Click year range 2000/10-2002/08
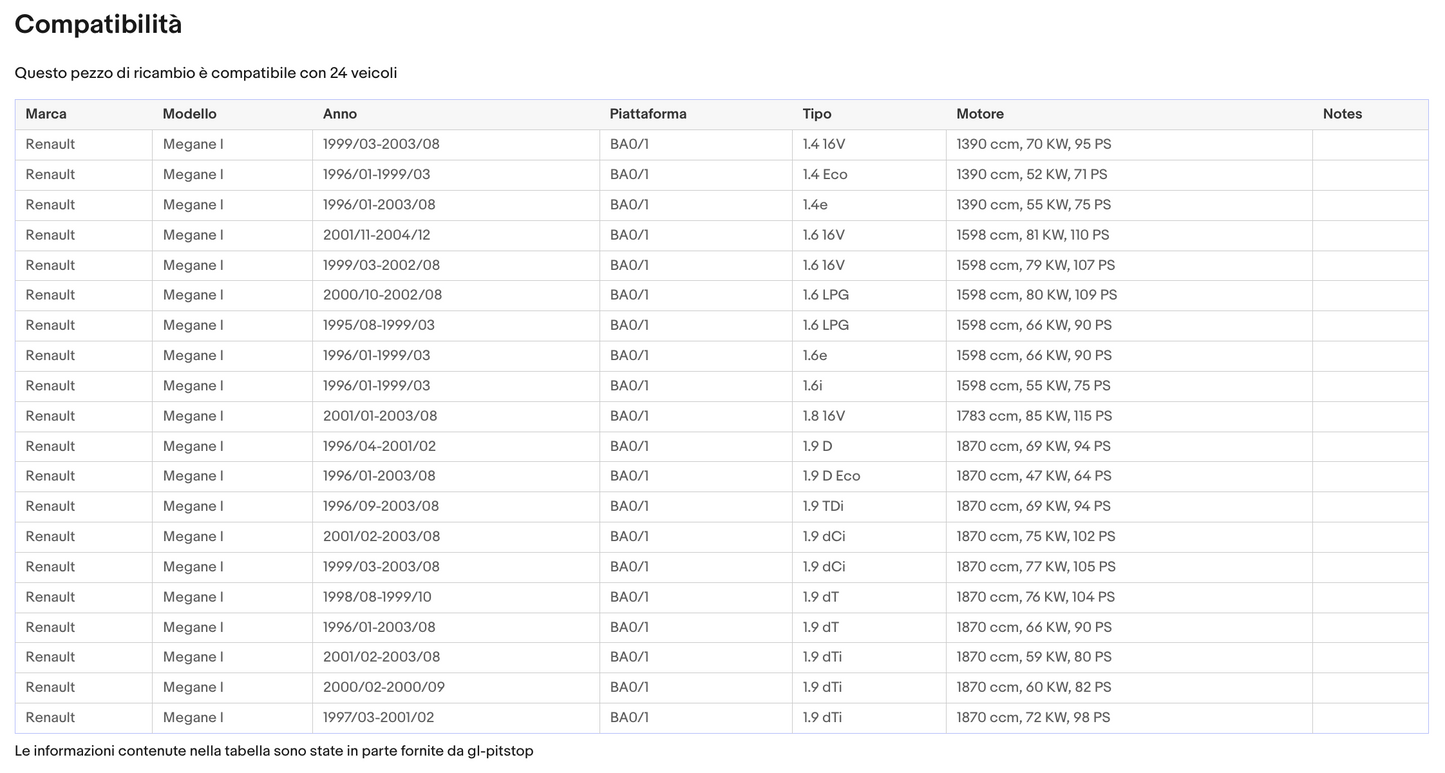Screen dimensions: 1445x773 pos(382,295)
